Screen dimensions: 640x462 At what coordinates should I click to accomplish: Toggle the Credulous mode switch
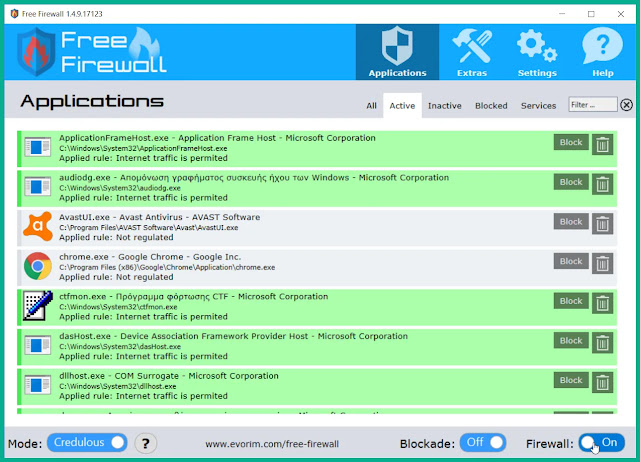87,442
